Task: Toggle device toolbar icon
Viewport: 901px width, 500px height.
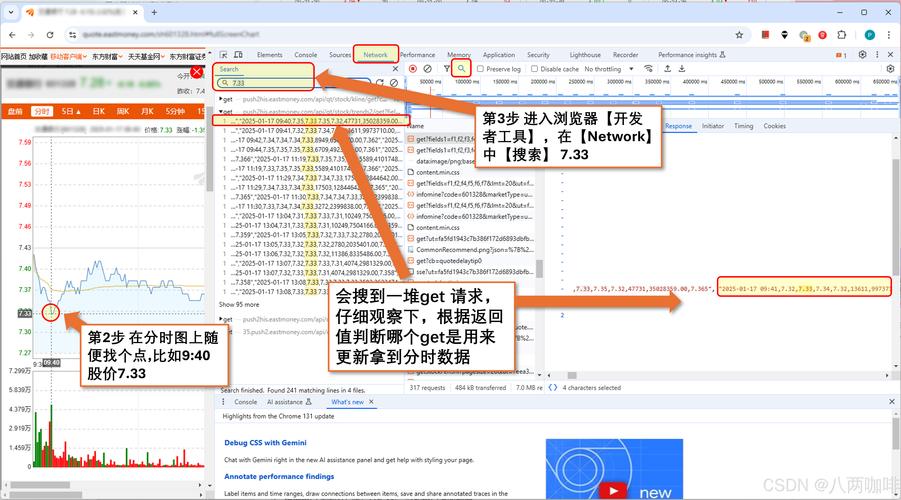Action: coord(238,55)
